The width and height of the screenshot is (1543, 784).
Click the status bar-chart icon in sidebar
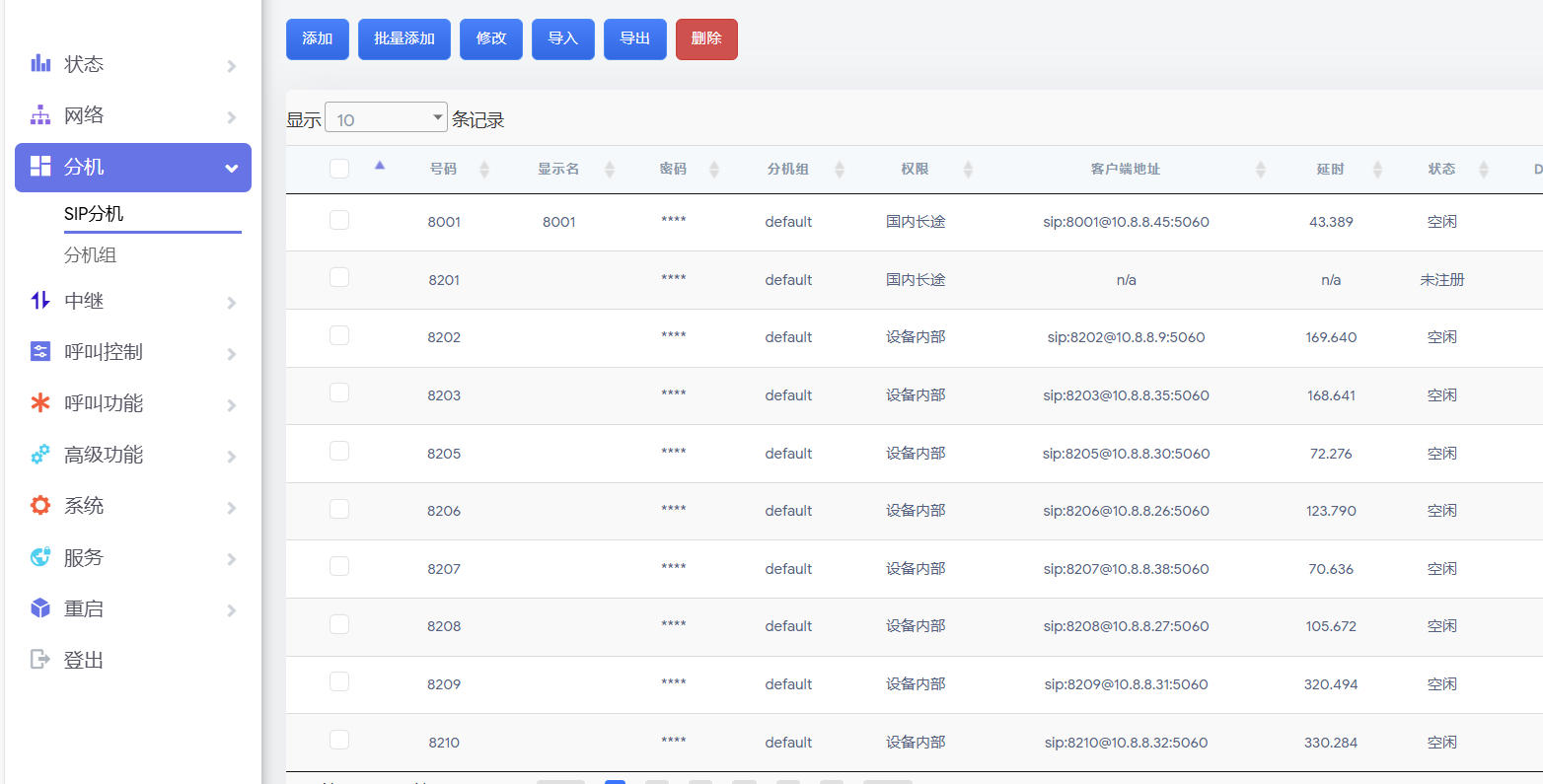(x=40, y=64)
